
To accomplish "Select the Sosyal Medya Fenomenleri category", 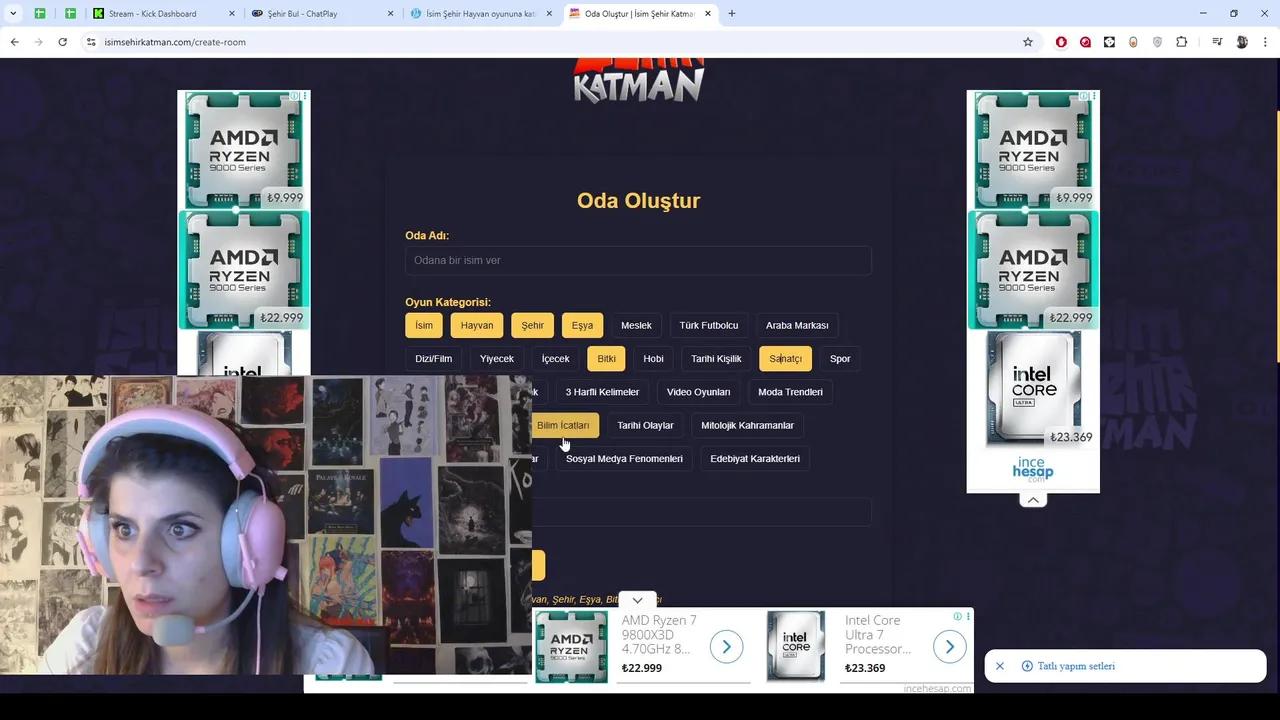I will click(x=624, y=459).
